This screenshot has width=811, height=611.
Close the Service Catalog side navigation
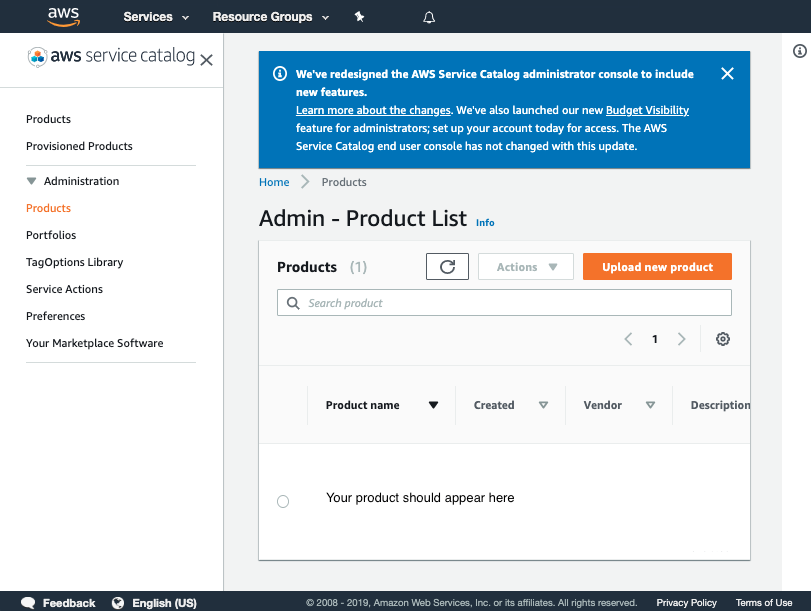pyautogui.click(x=206, y=60)
